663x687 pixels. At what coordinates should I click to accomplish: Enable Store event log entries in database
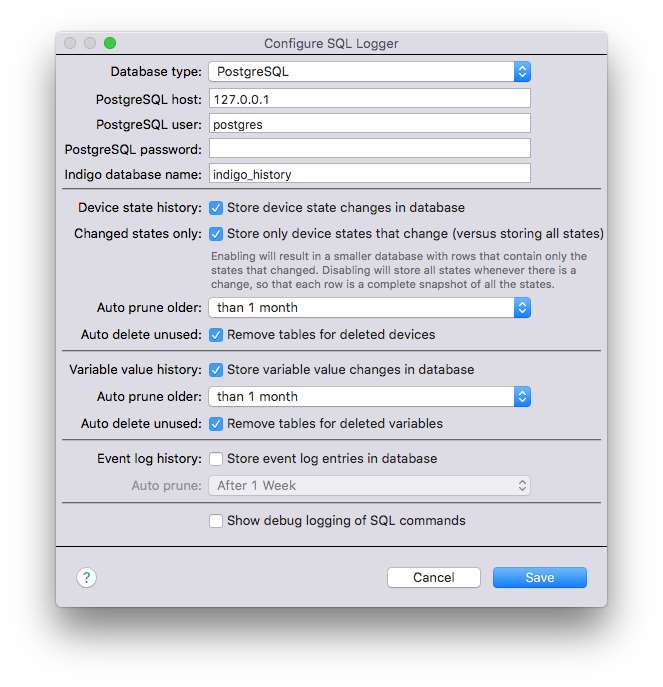click(x=216, y=459)
